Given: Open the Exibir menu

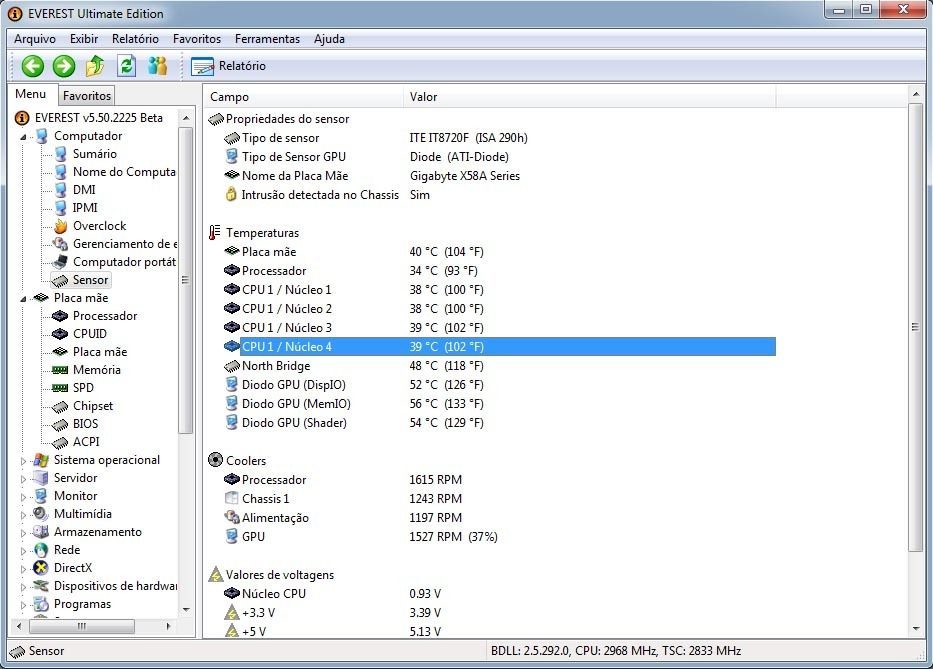Looking at the screenshot, I should click(x=84, y=39).
